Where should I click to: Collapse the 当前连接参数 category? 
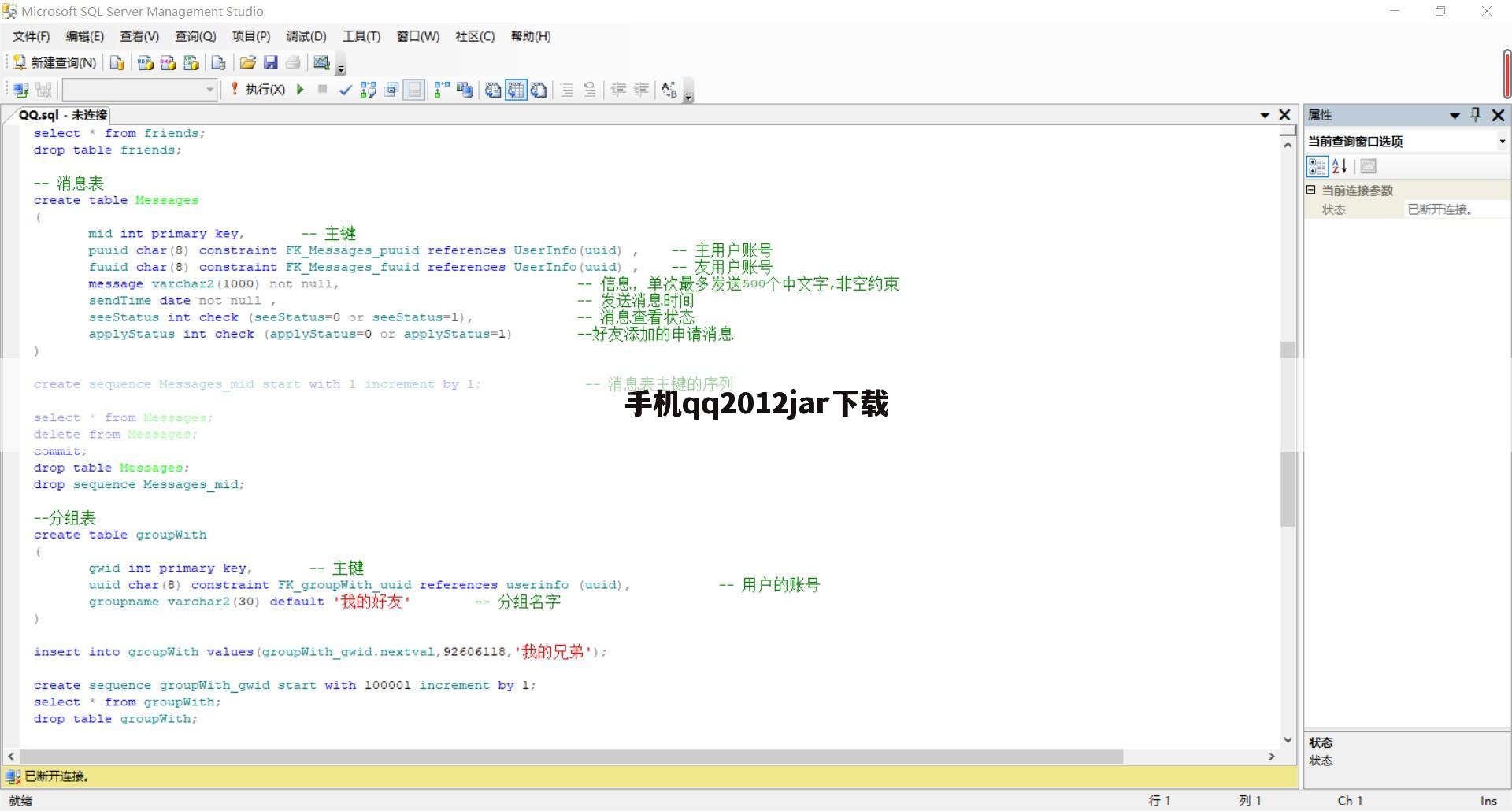pos(1311,190)
